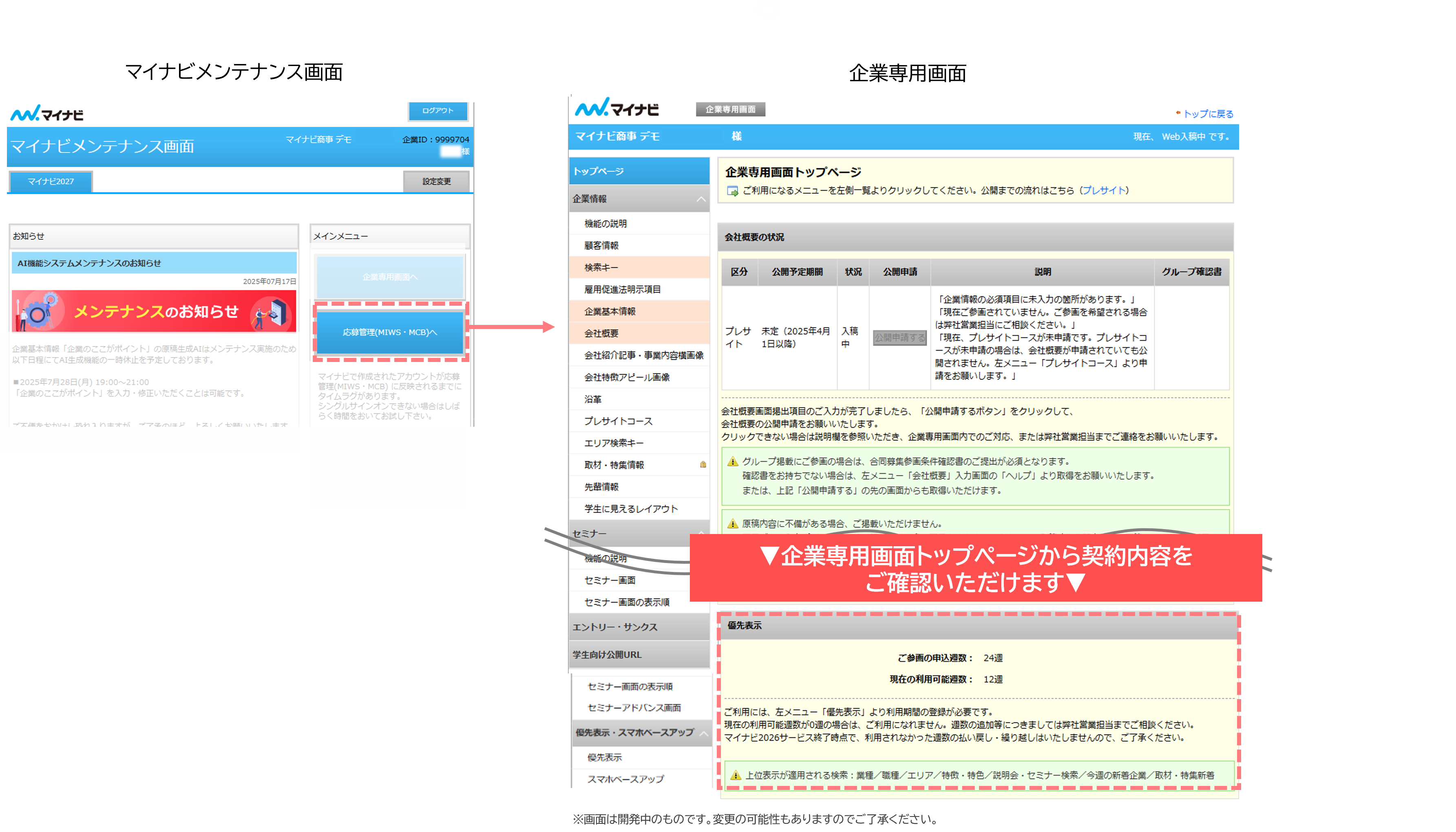Click the 応募管理(MIWS・MCB)へ button
The height and width of the screenshot is (832, 1456).
[x=390, y=332]
